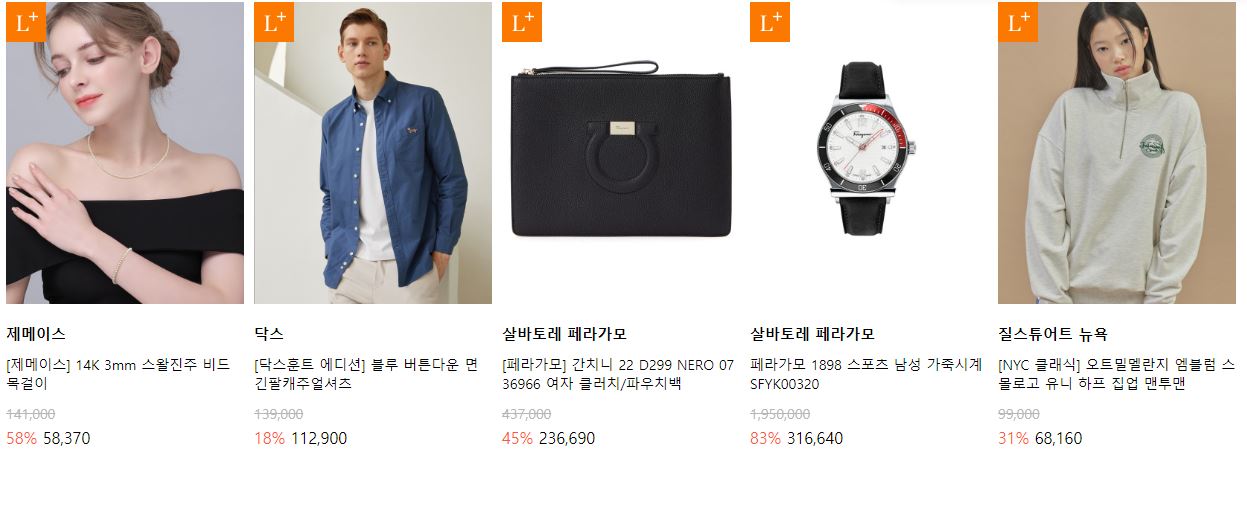Click the 68,160 discounted sweatshirt price

point(1058,438)
